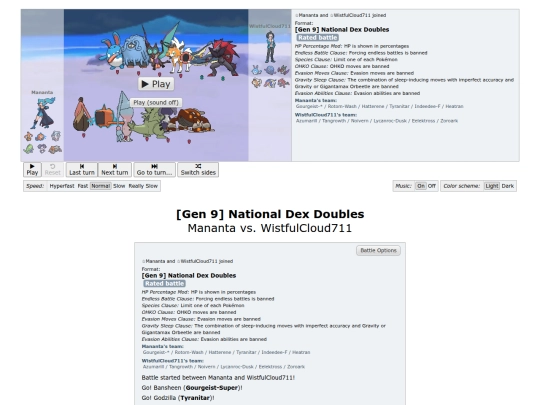Set speed to Hyperfast
The height and width of the screenshot is (405, 540).
62,186
